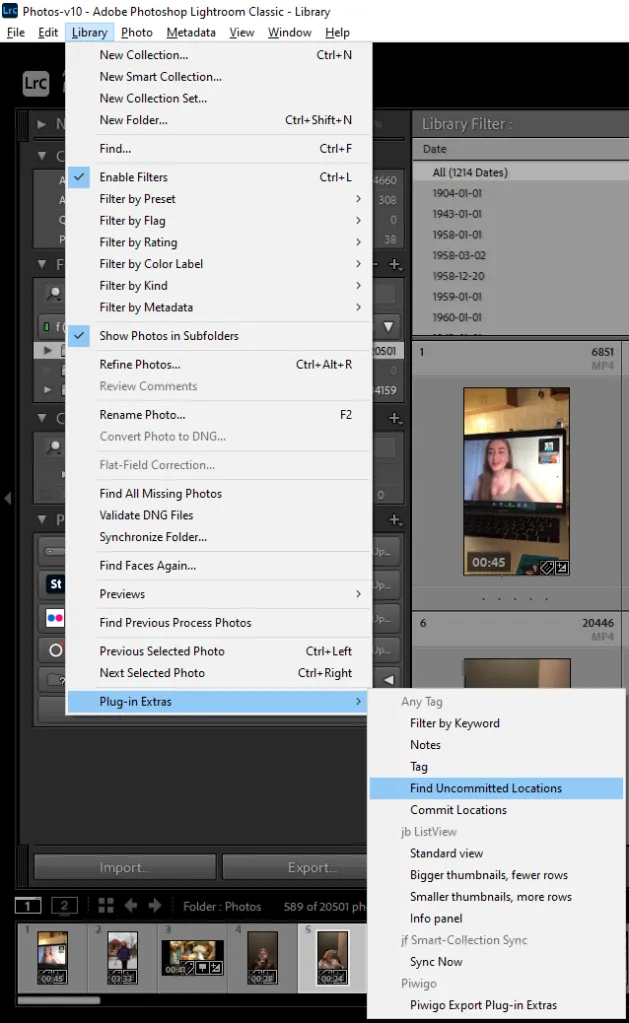Image resolution: width=629 pixels, height=1023 pixels.
Task: Open the second window '2' display button
Action: [64, 906]
